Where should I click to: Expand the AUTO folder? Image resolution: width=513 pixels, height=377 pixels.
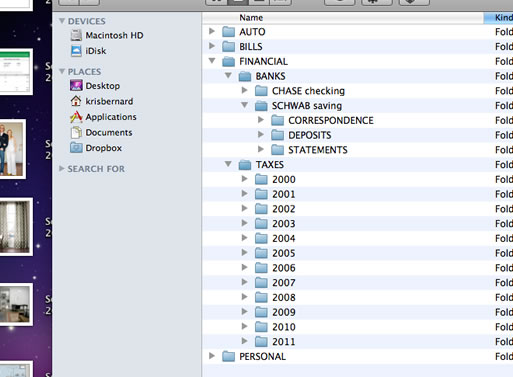tap(212, 31)
